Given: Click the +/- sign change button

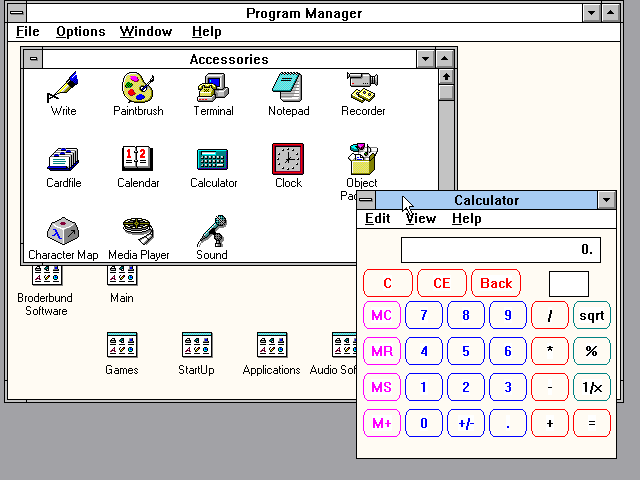Looking at the screenshot, I should (466, 423).
